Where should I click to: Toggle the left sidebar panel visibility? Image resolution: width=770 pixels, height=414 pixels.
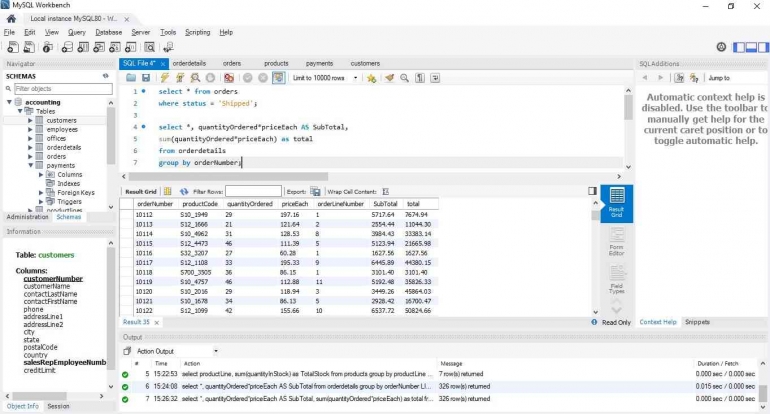tap(739, 47)
